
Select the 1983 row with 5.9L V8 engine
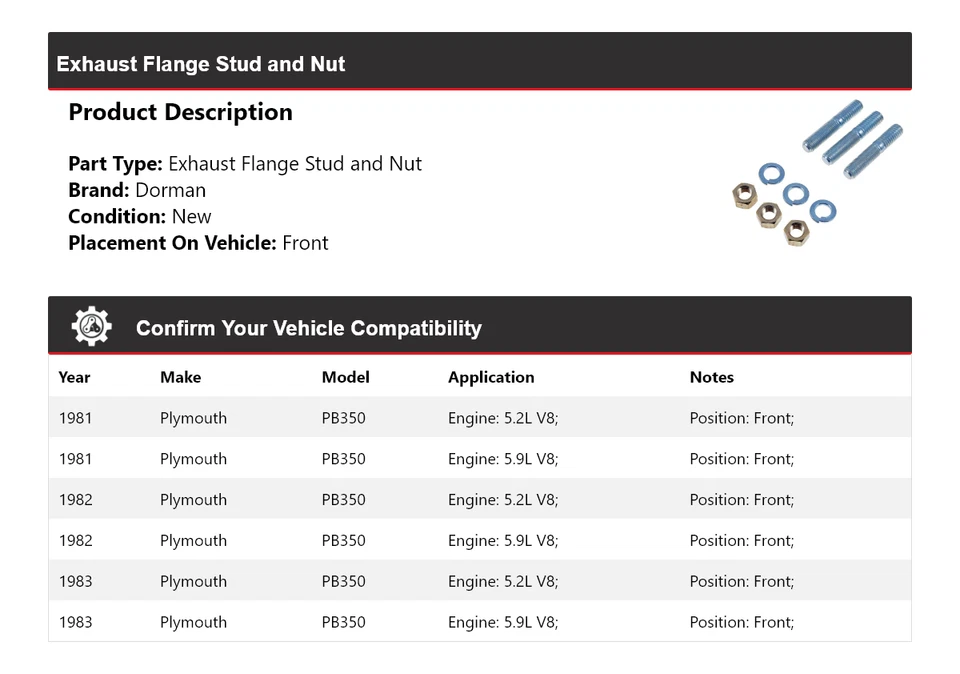click(479, 622)
